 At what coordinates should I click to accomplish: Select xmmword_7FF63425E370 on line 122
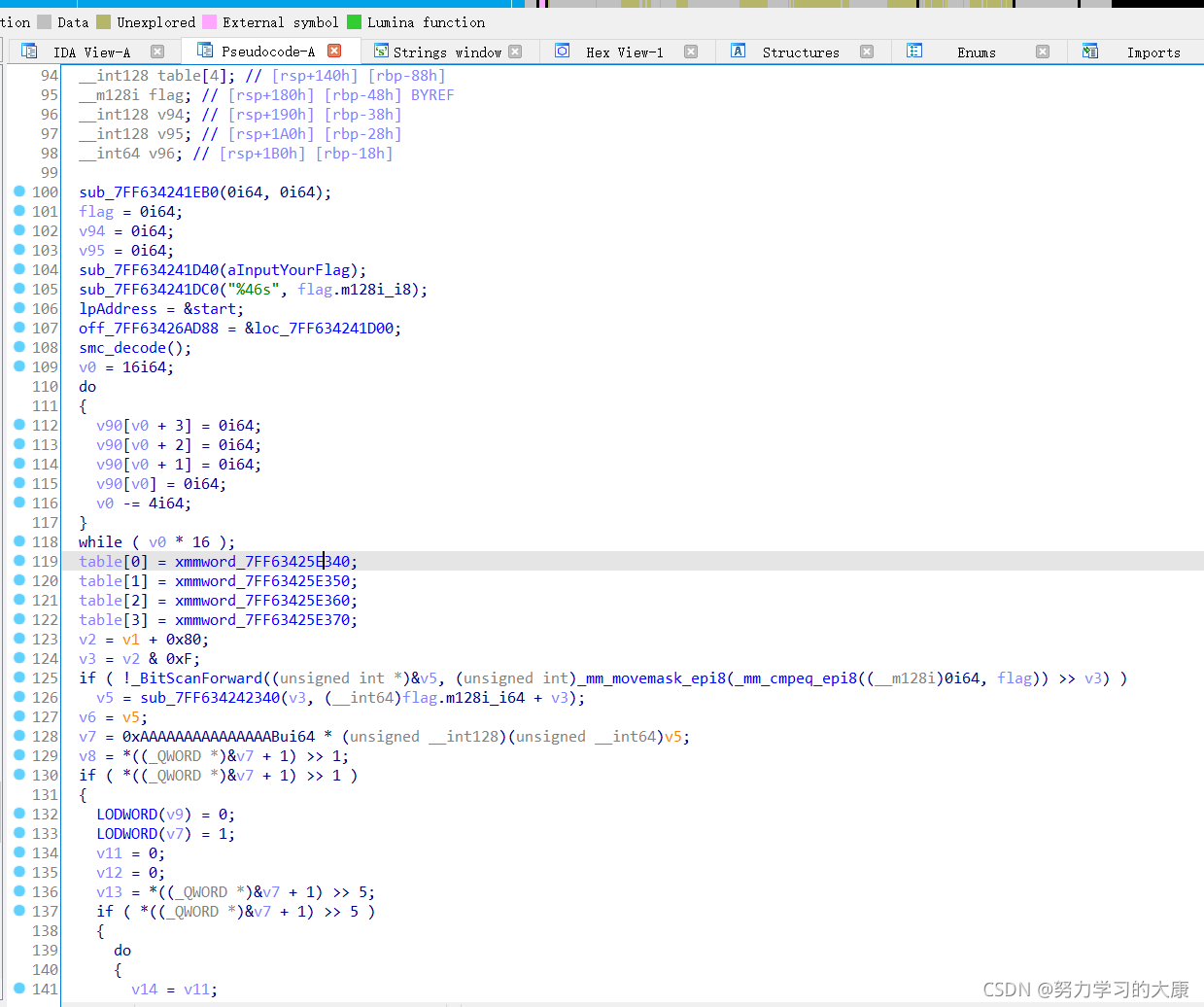[x=262, y=620]
